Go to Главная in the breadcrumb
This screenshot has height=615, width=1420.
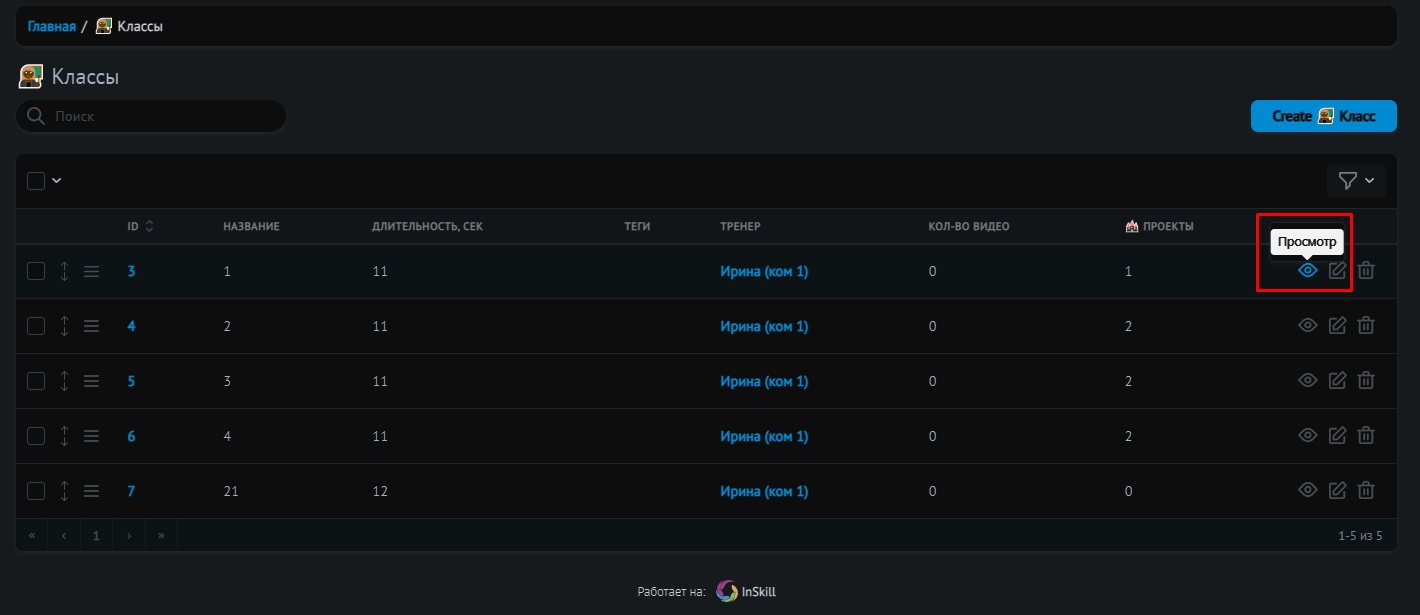point(51,26)
